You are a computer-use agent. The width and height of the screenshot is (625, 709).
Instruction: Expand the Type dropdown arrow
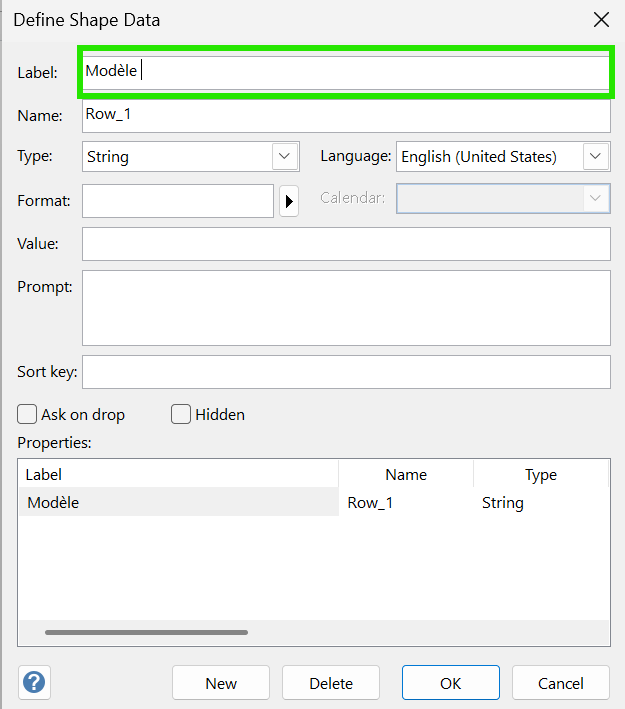point(284,156)
